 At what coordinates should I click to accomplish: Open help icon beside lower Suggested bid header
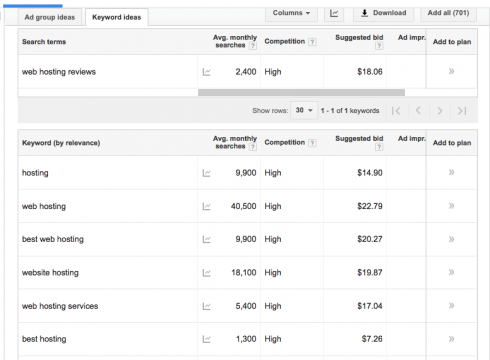(379, 147)
